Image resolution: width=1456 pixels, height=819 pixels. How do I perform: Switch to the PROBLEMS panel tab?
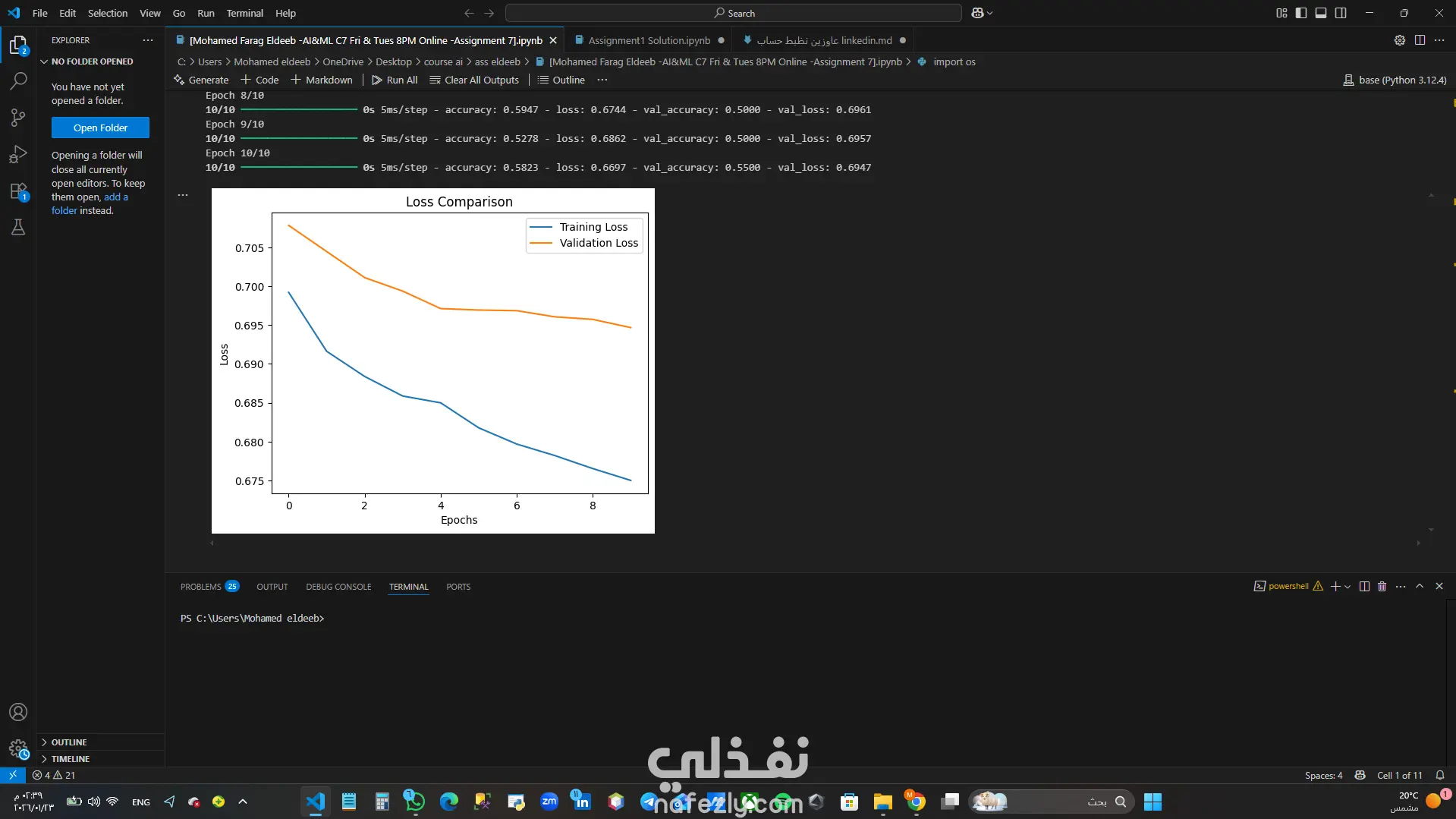[x=209, y=587]
